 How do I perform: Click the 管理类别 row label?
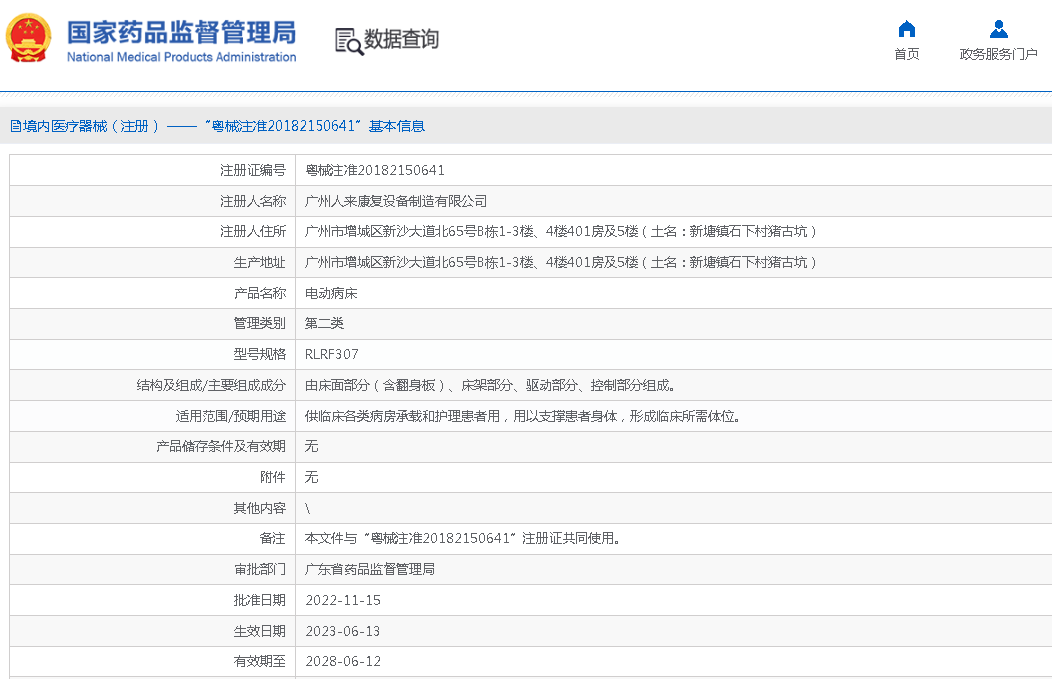pyautogui.click(x=260, y=323)
